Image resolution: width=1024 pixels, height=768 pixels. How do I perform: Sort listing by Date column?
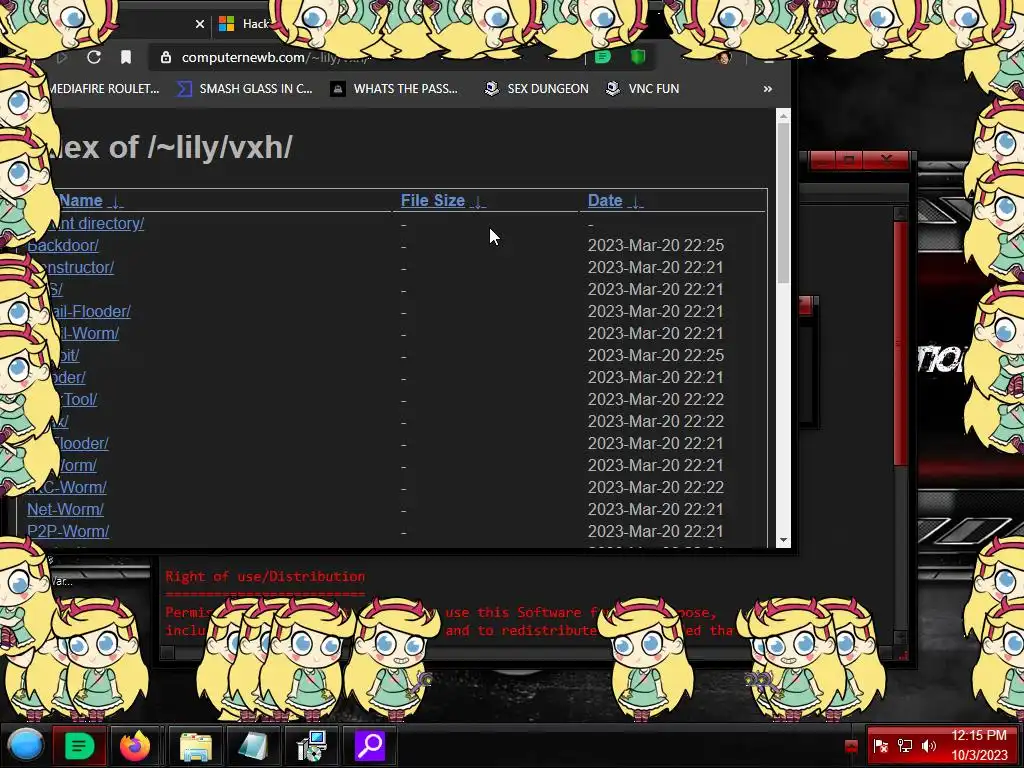(x=605, y=200)
